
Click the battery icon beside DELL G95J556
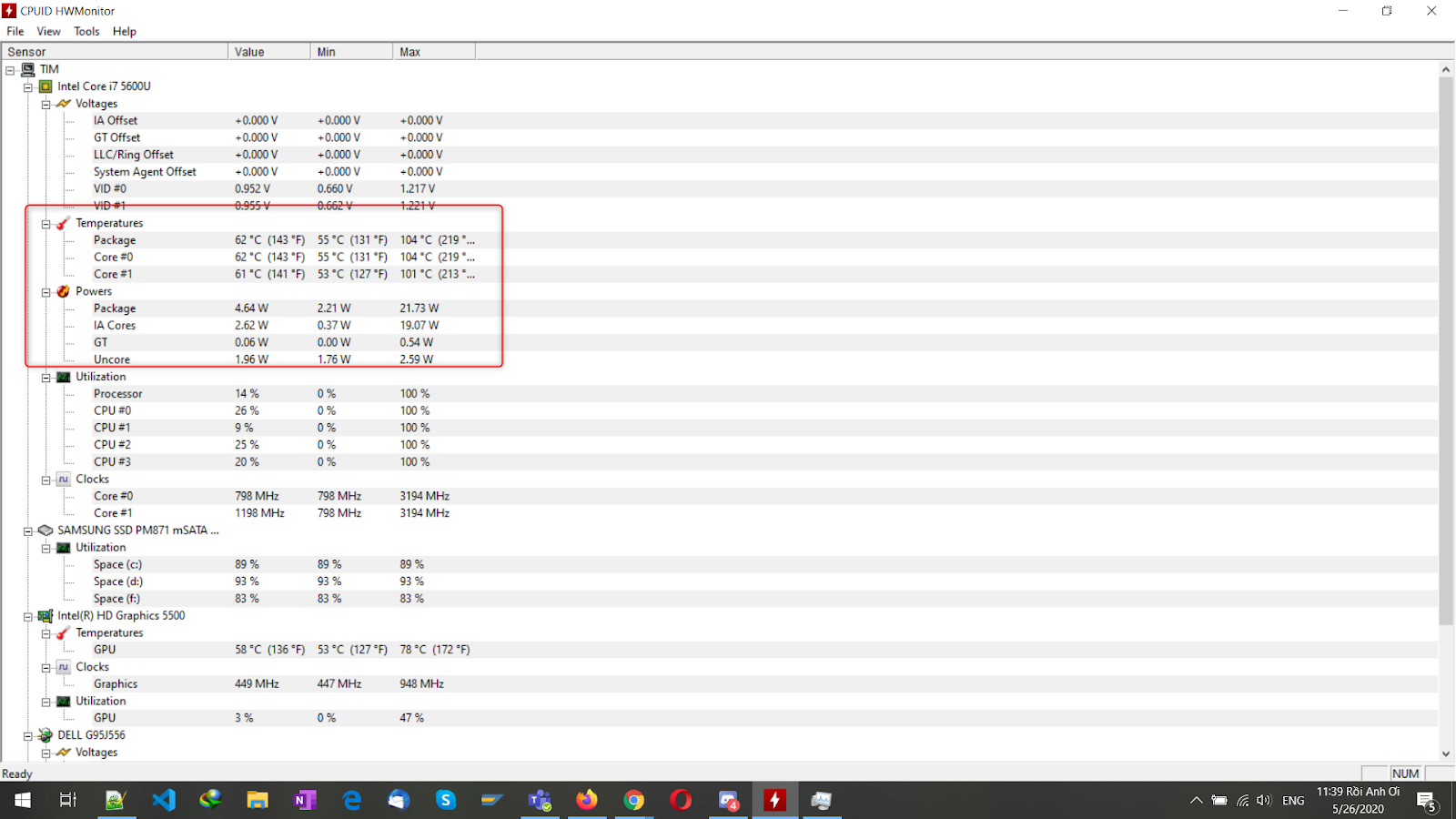(45, 734)
